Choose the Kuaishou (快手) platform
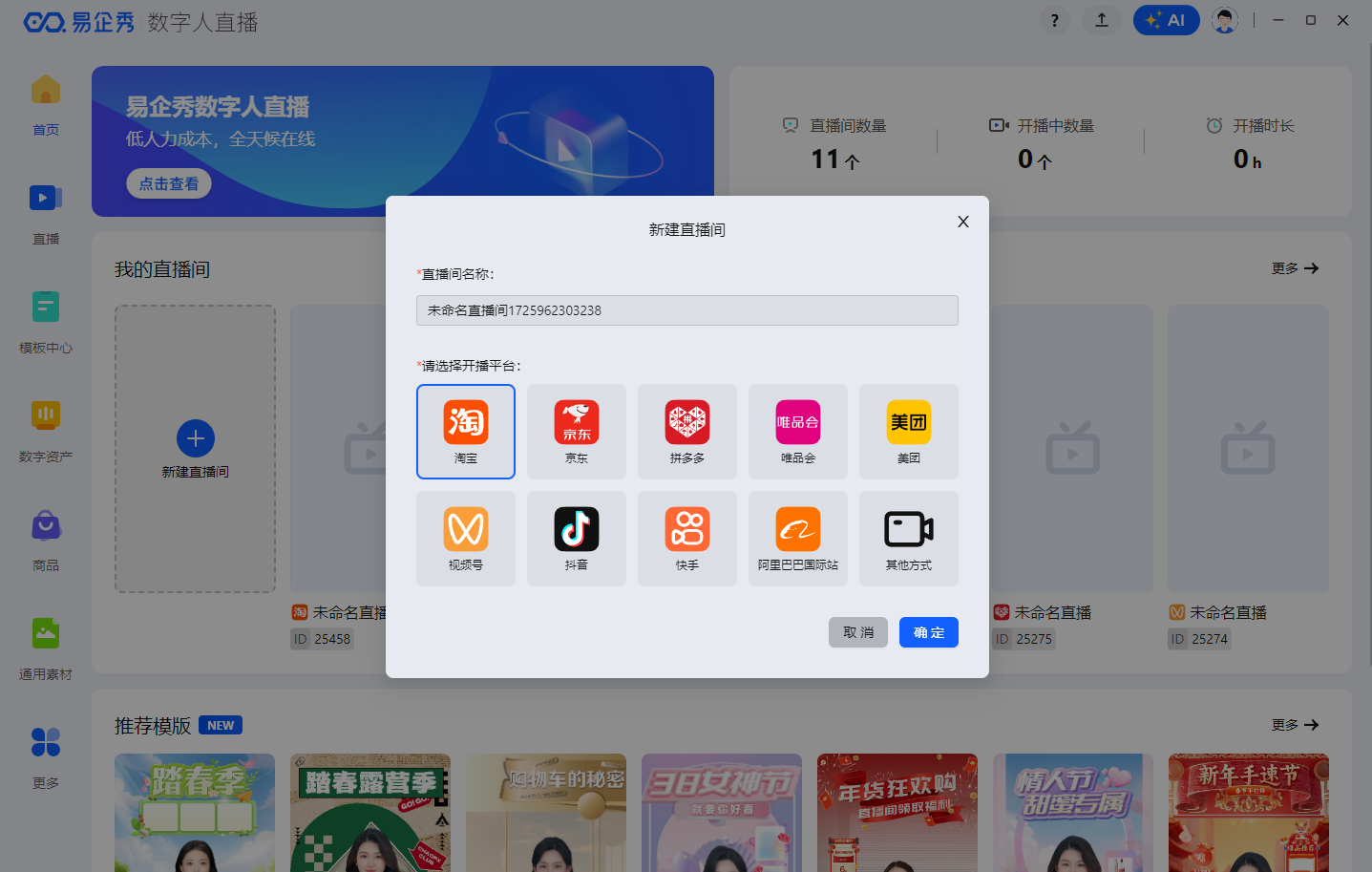Viewport: 1372px width, 872px height. click(x=687, y=539)
